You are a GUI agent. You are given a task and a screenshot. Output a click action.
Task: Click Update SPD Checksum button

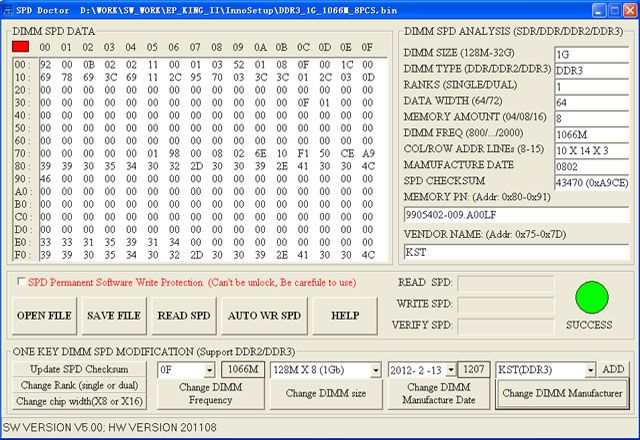[x=79, y=369]
